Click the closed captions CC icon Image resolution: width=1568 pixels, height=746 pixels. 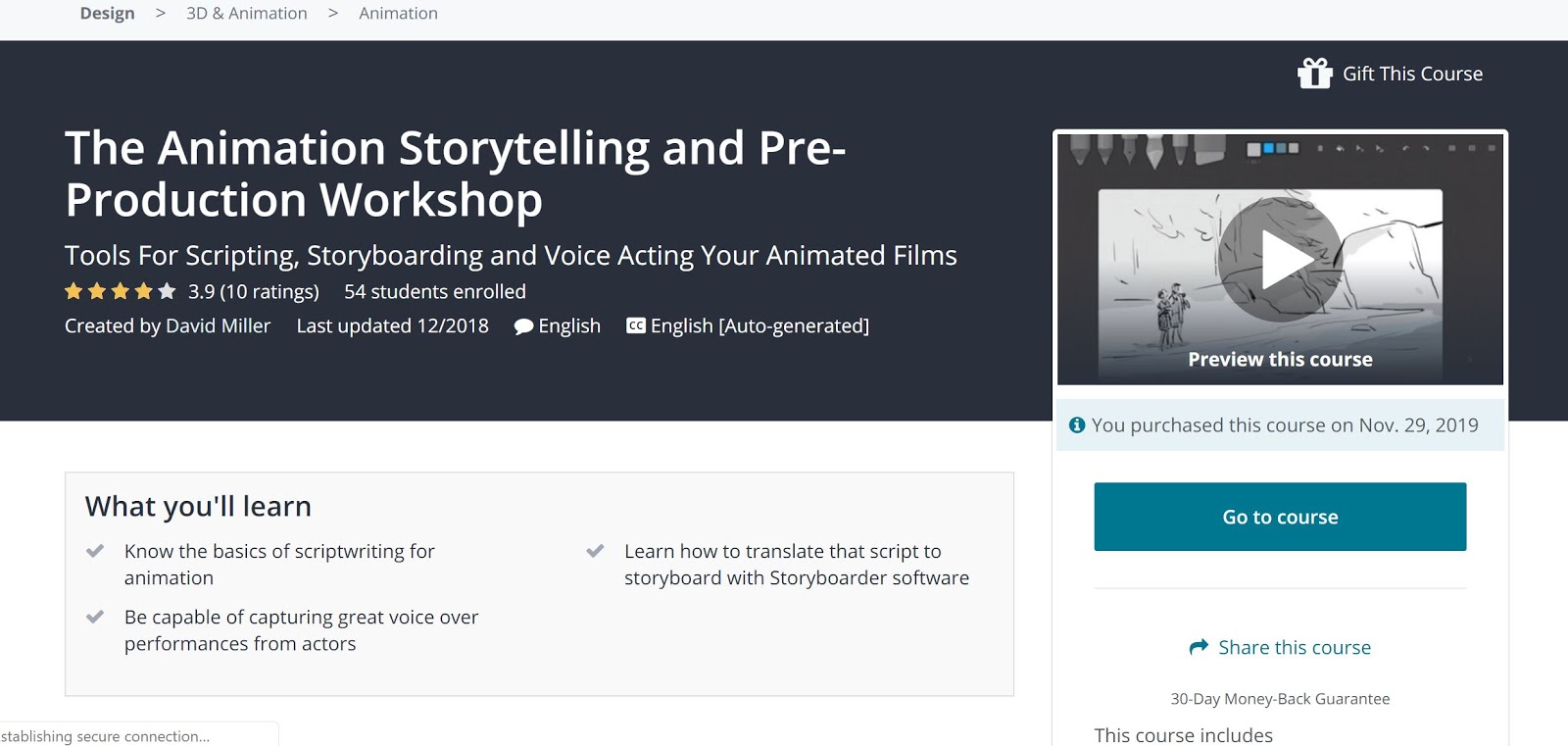tap(636, 325)
